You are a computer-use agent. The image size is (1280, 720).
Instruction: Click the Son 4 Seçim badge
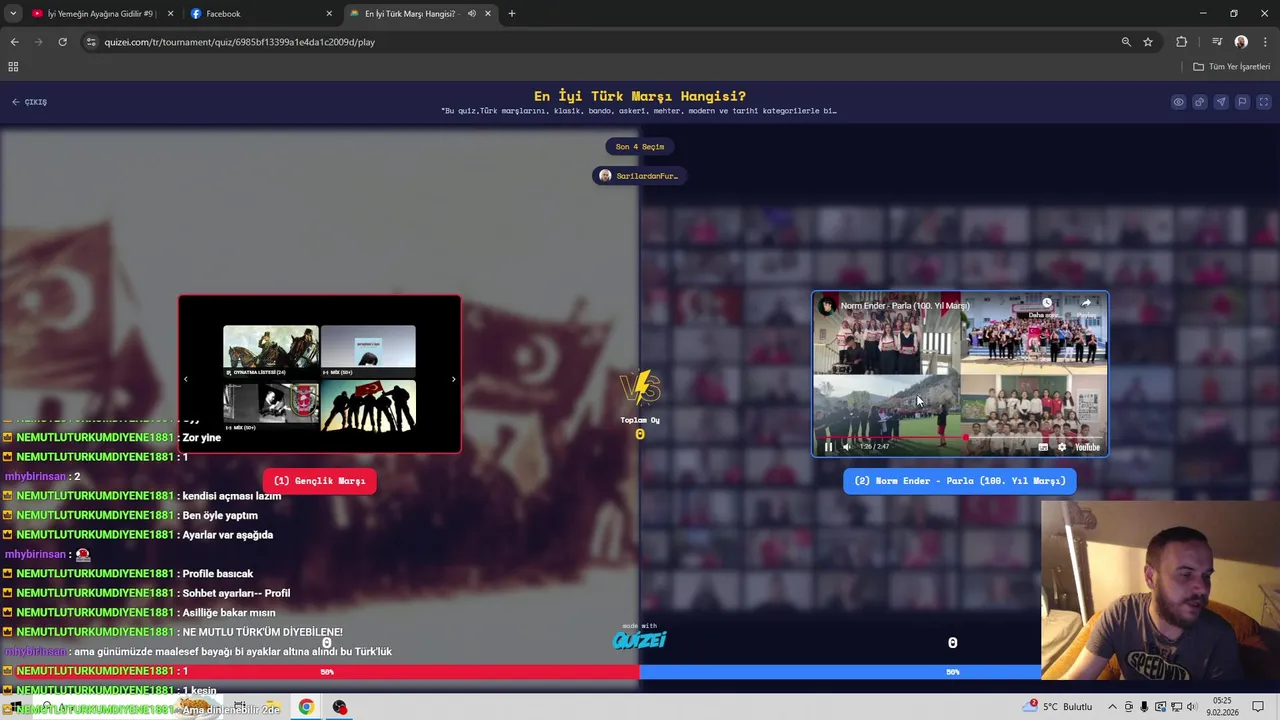point(640,147)
